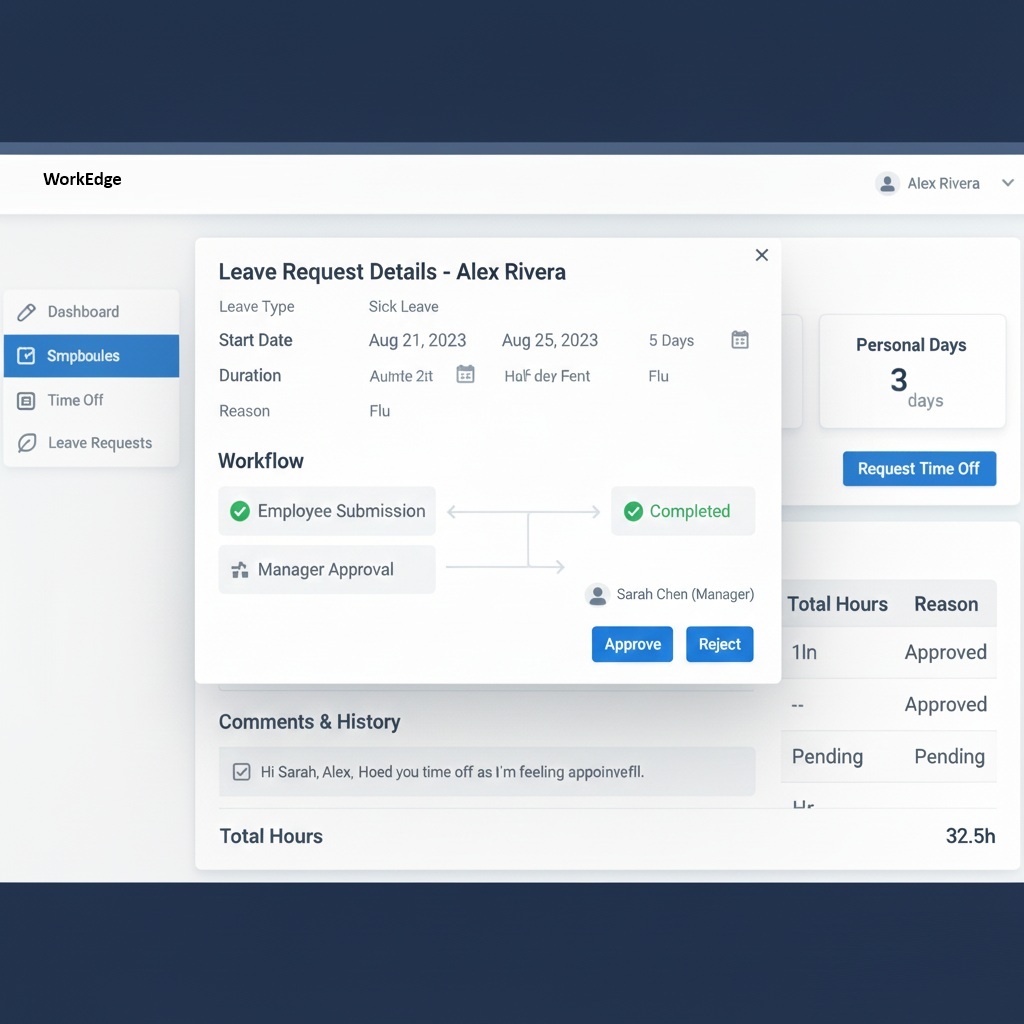
Task: Select Aug 25, 2023 end date field
Action: 549,340
